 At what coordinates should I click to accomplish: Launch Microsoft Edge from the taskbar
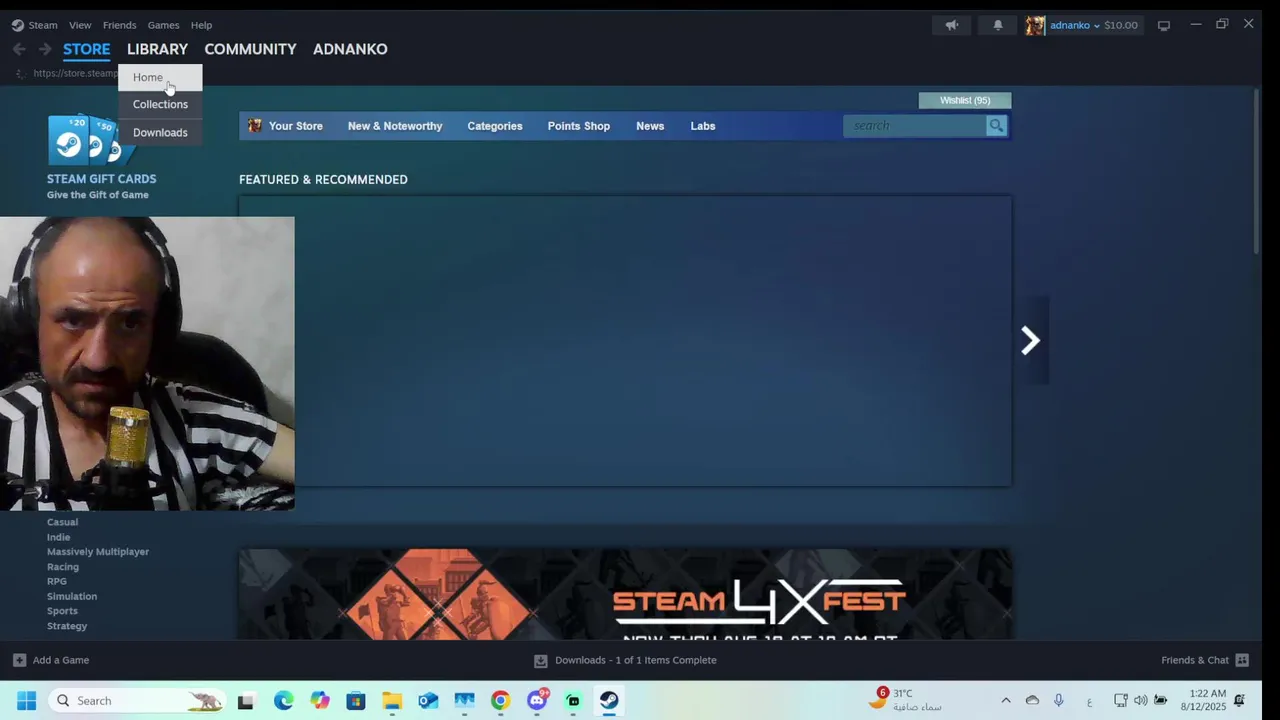point(284,701)
